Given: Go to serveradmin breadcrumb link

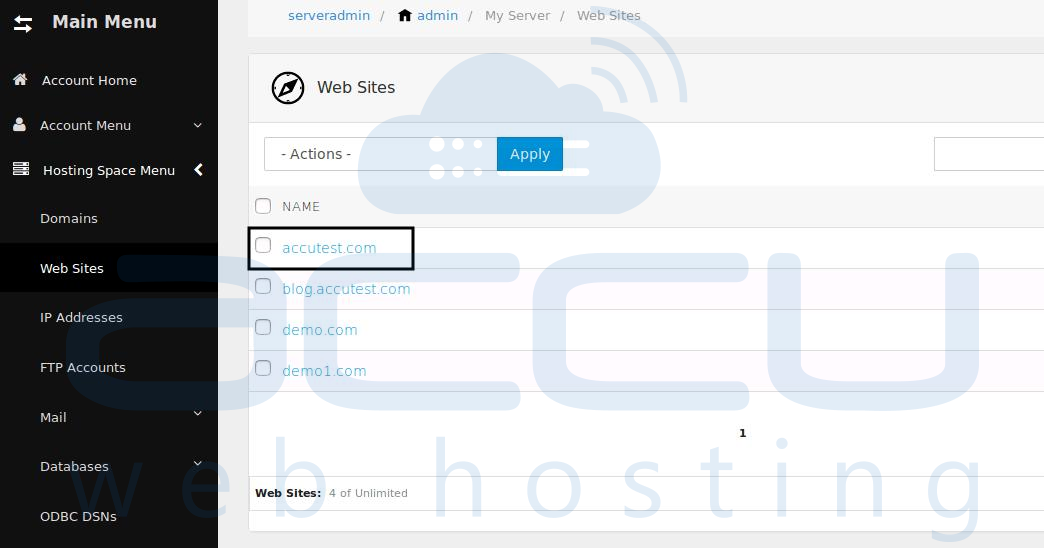Looking at the screenshot, I should pyautogui.click(x=329, y=15).
